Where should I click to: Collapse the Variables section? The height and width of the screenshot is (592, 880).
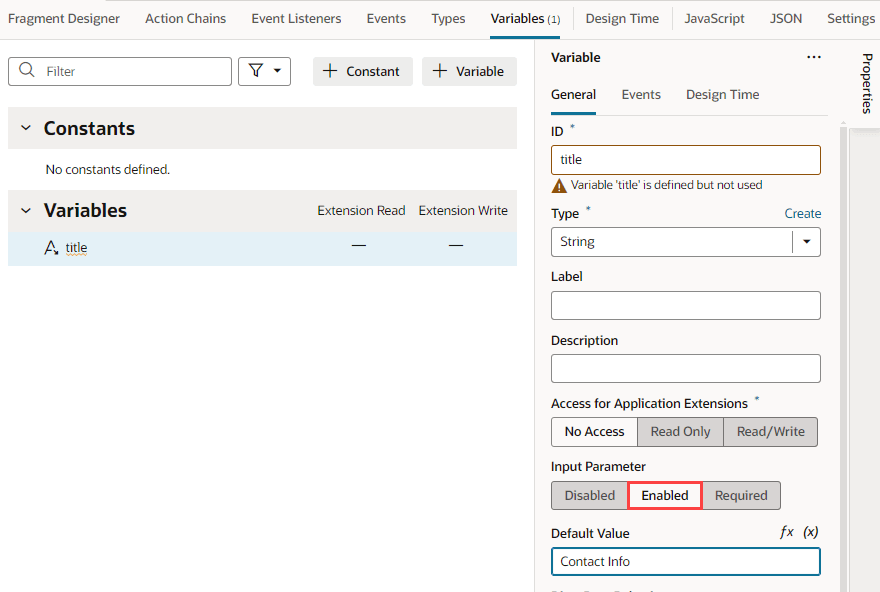(x=25, y=210)
